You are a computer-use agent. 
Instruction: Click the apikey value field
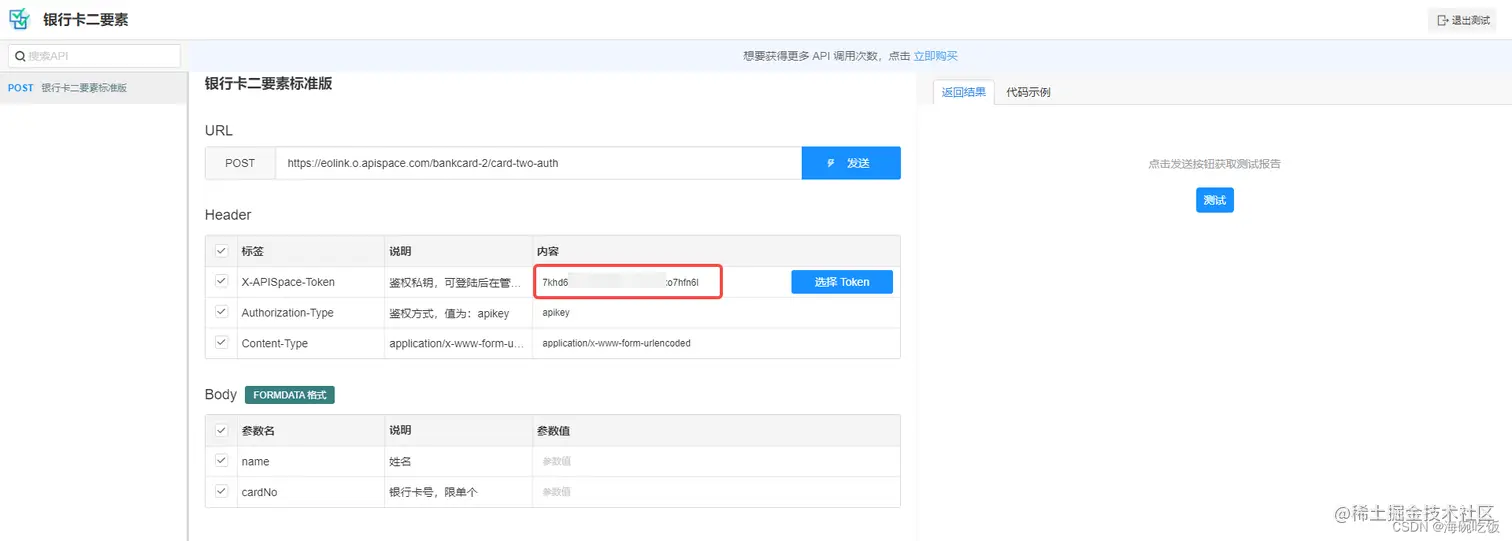point(715,313)
